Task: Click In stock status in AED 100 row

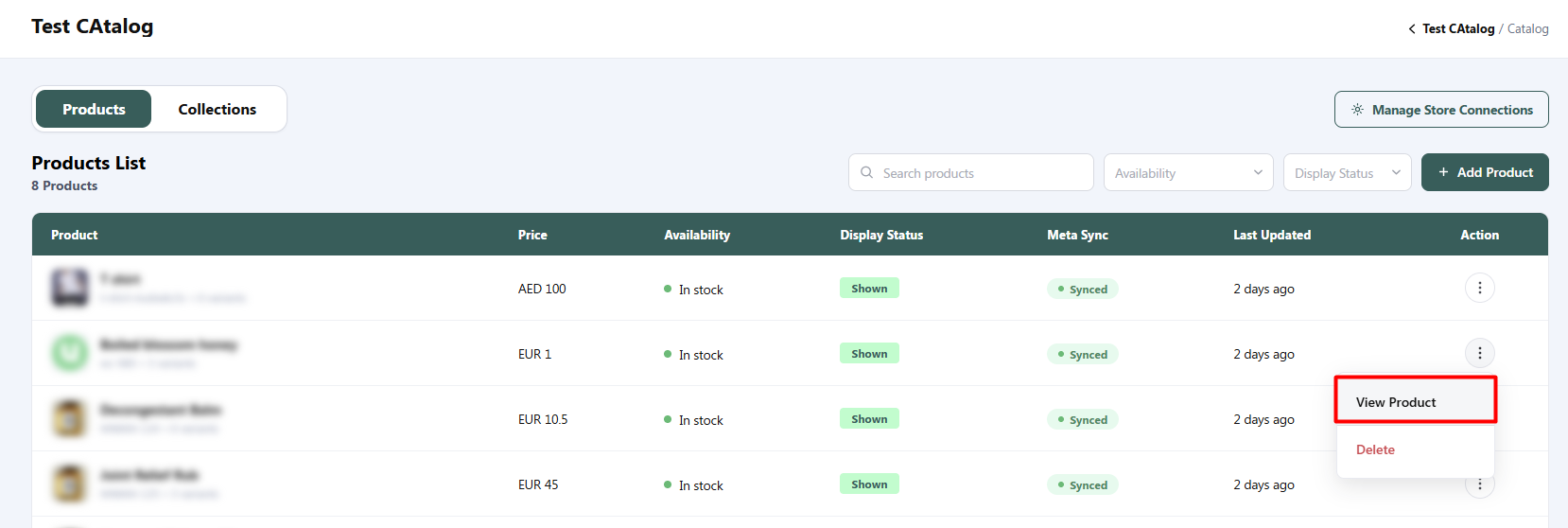Action: (x=693, y=290)
